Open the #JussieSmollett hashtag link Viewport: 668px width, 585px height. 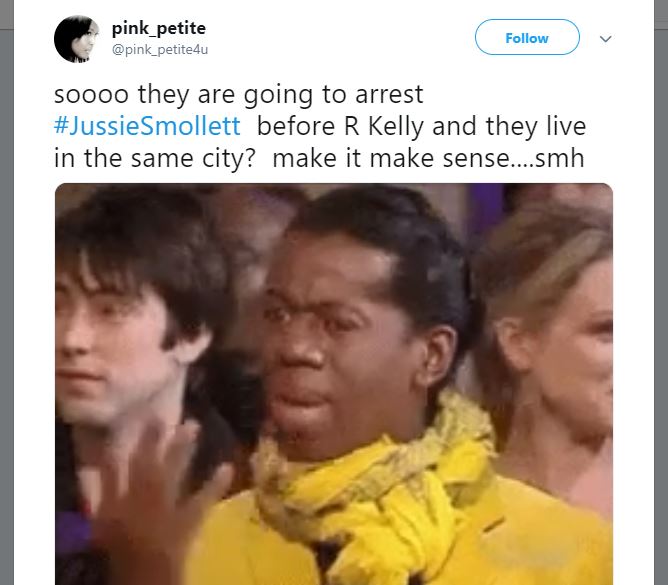coord(147,126)
